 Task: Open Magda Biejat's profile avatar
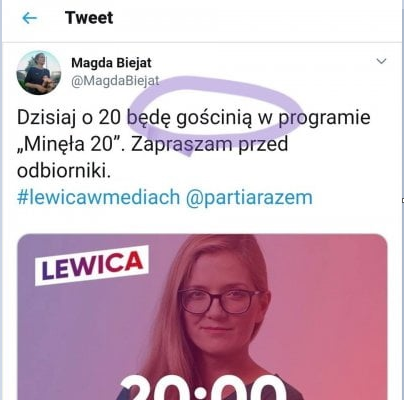(x=39, y=72)
